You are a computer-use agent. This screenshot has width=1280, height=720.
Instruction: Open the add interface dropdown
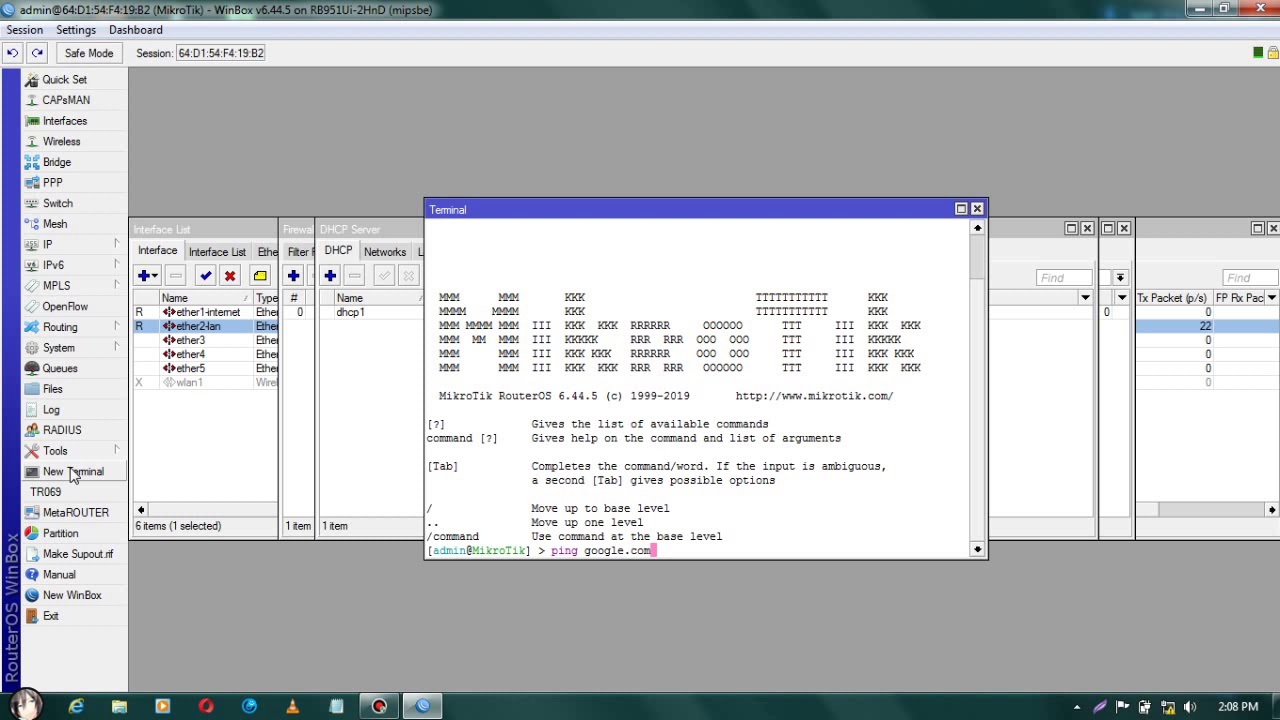click(x=148, y=276)
